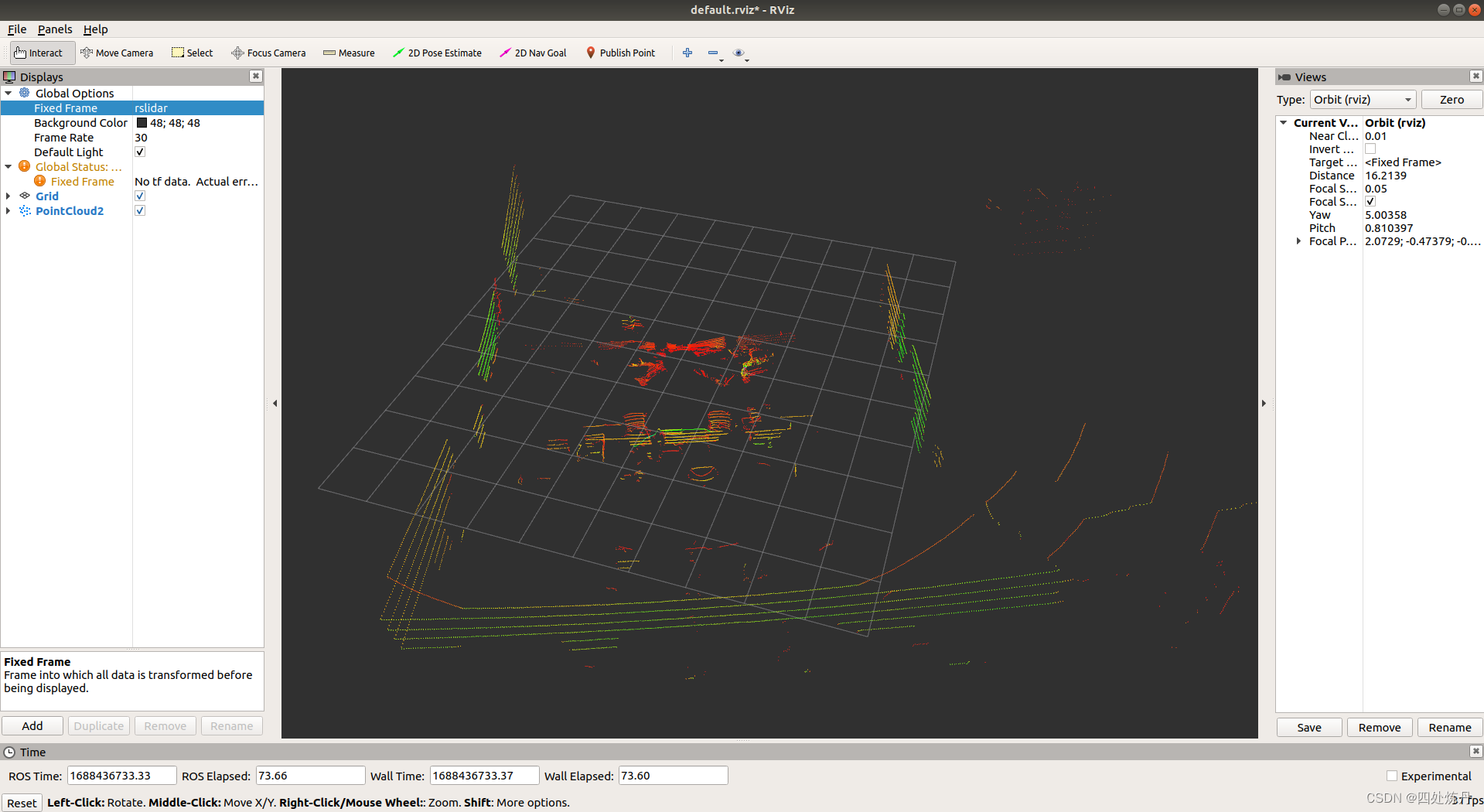This screenshot has width=1484, height=812.
Task: Toggle the PointCloud2 display checkbox
Action: tap(140, 210)
